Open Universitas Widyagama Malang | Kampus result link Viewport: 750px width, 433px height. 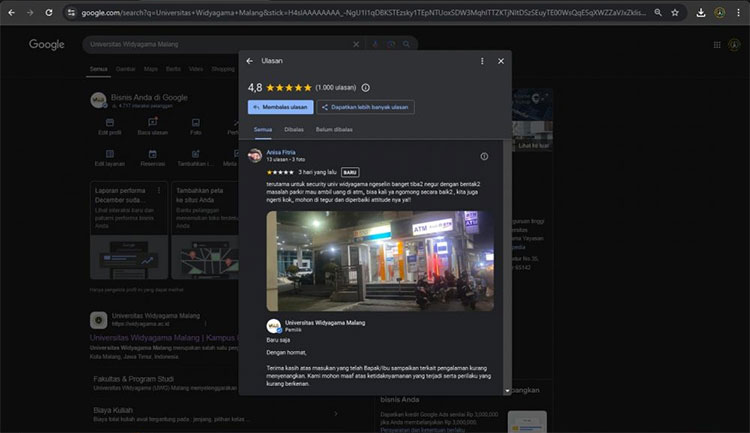click(x=162, y=338)
